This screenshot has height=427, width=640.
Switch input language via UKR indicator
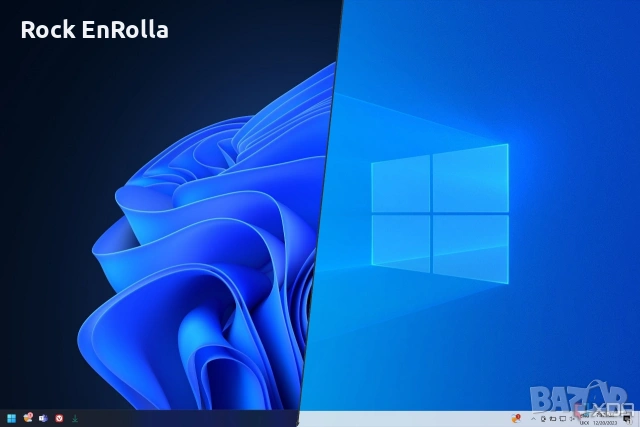(x=582, y=423)
